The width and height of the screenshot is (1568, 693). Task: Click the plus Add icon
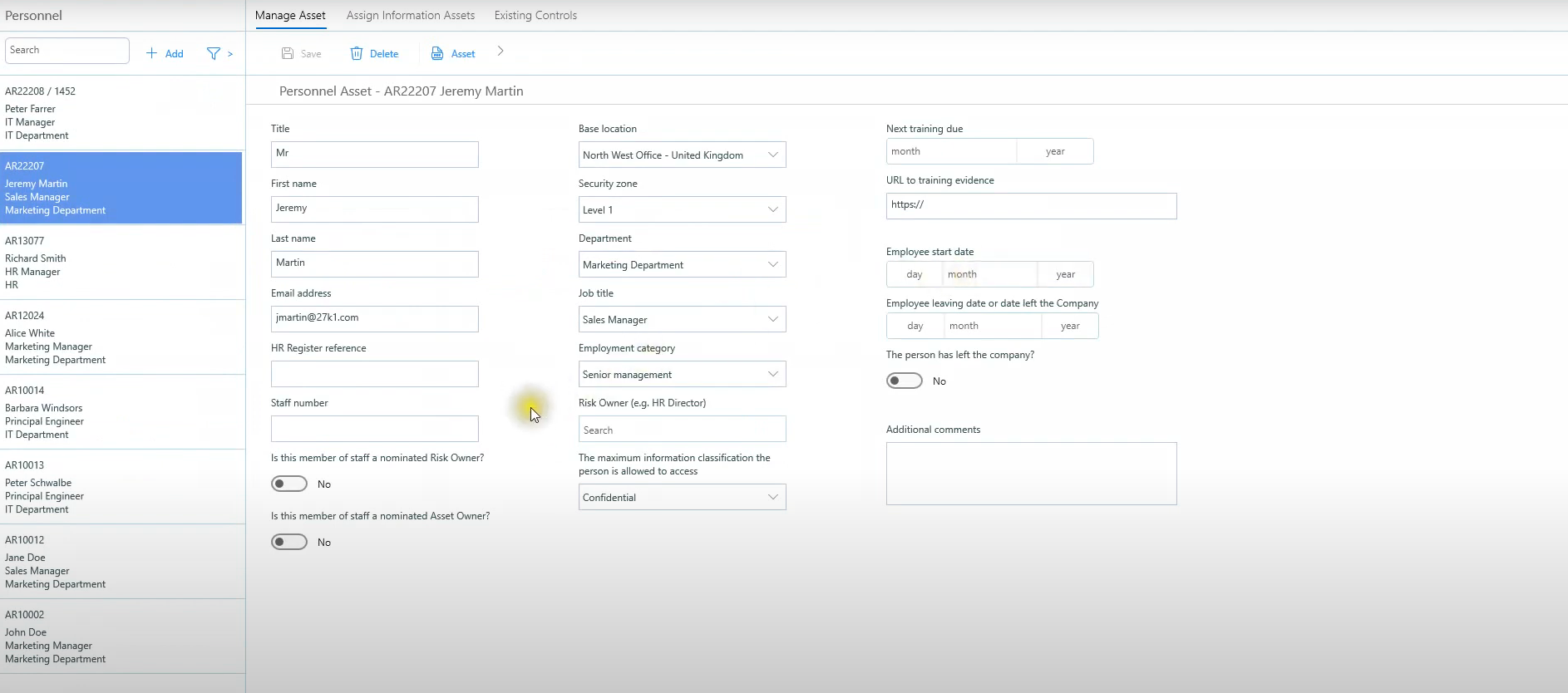click(x=151, y=53)
